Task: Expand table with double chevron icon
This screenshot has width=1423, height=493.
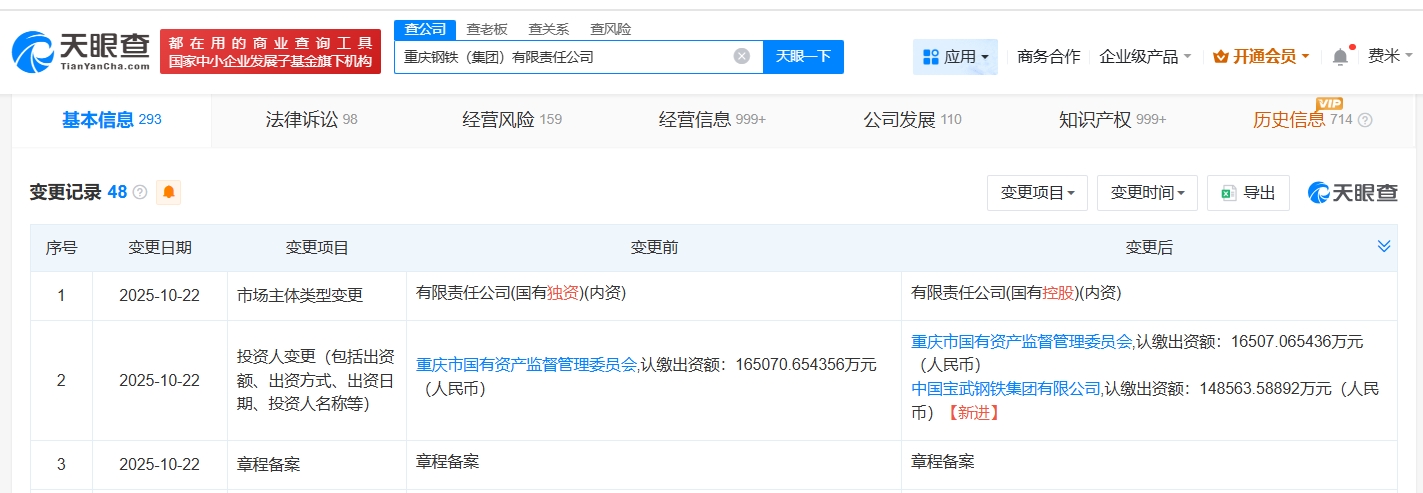Action: [1383, 246]
